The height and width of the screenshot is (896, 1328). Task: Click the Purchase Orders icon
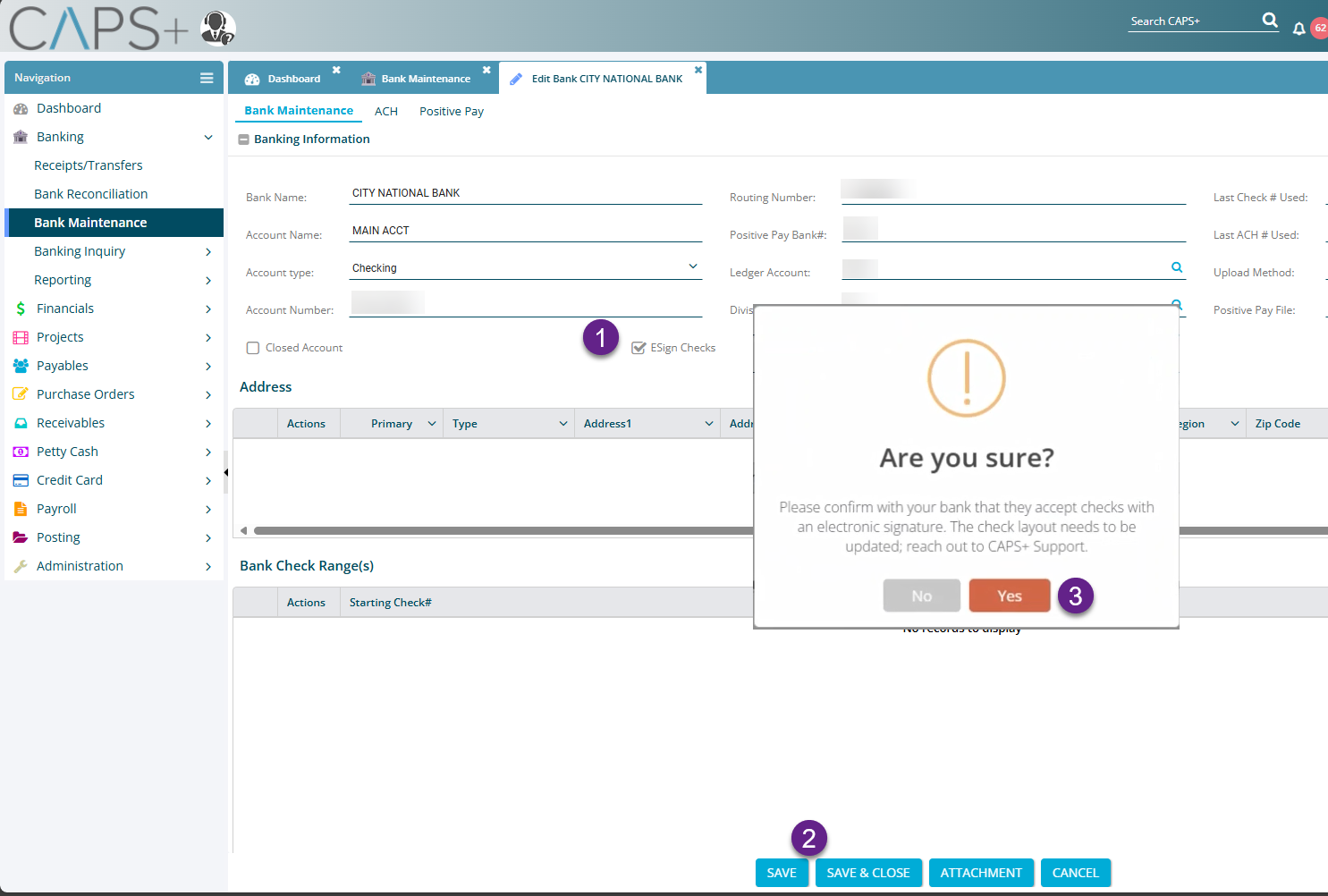(x=21, y=394)
